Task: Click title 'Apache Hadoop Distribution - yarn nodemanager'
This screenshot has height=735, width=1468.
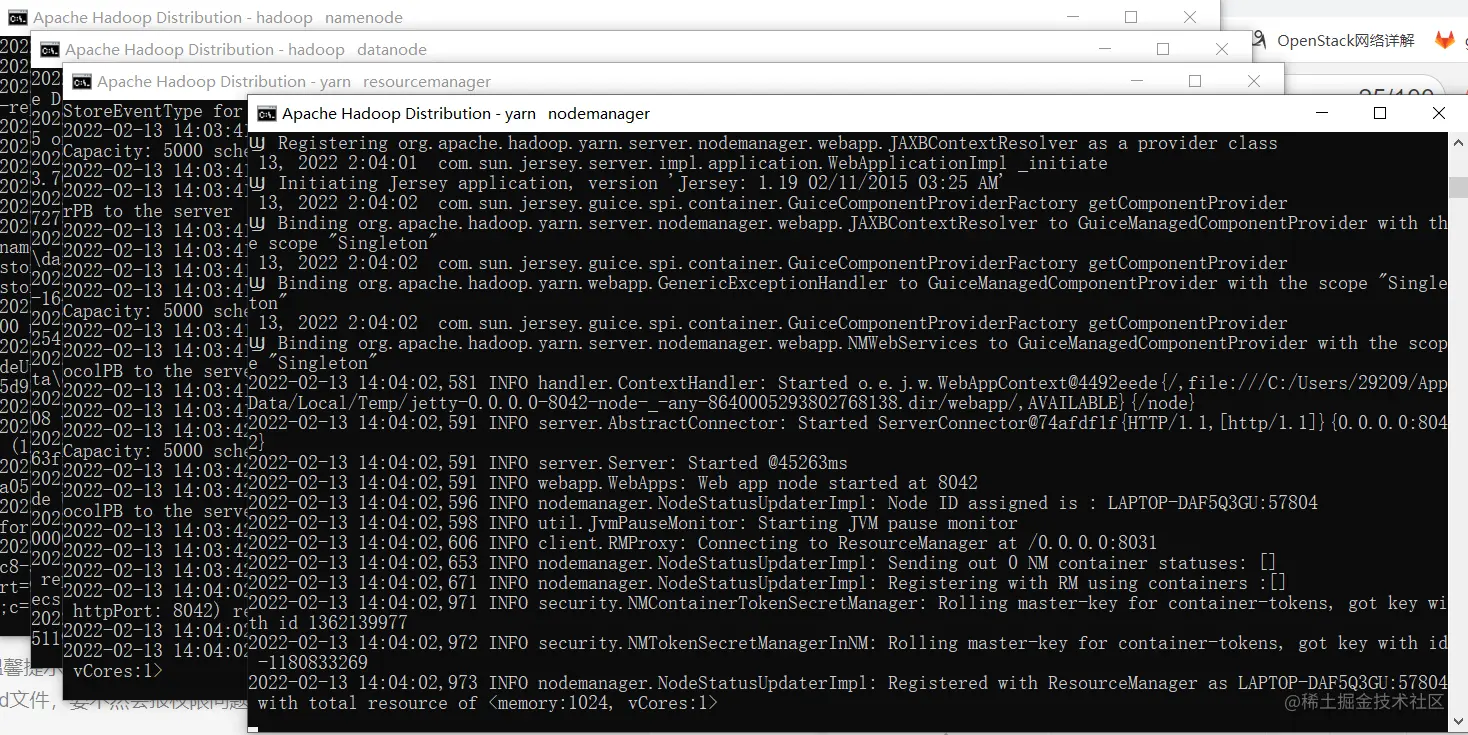Action: click(466, 113)
